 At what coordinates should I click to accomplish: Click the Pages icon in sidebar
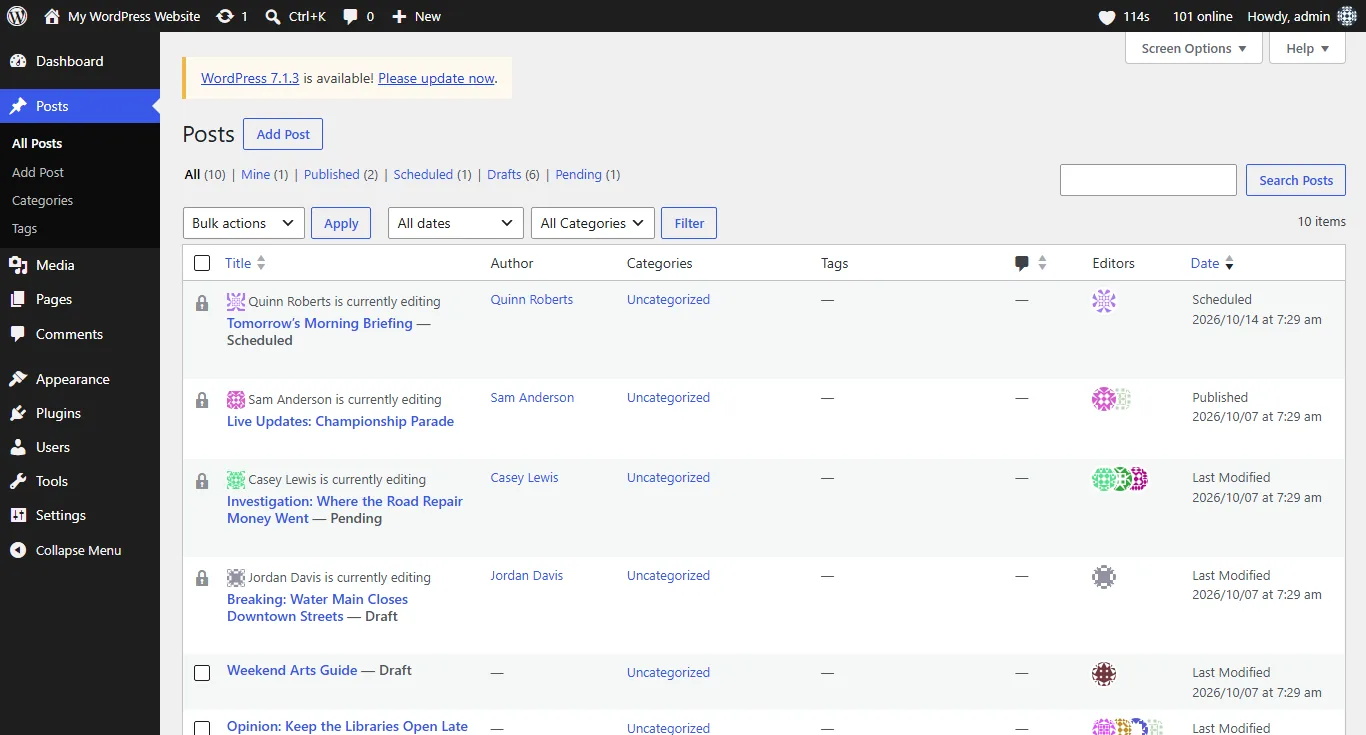18,299
